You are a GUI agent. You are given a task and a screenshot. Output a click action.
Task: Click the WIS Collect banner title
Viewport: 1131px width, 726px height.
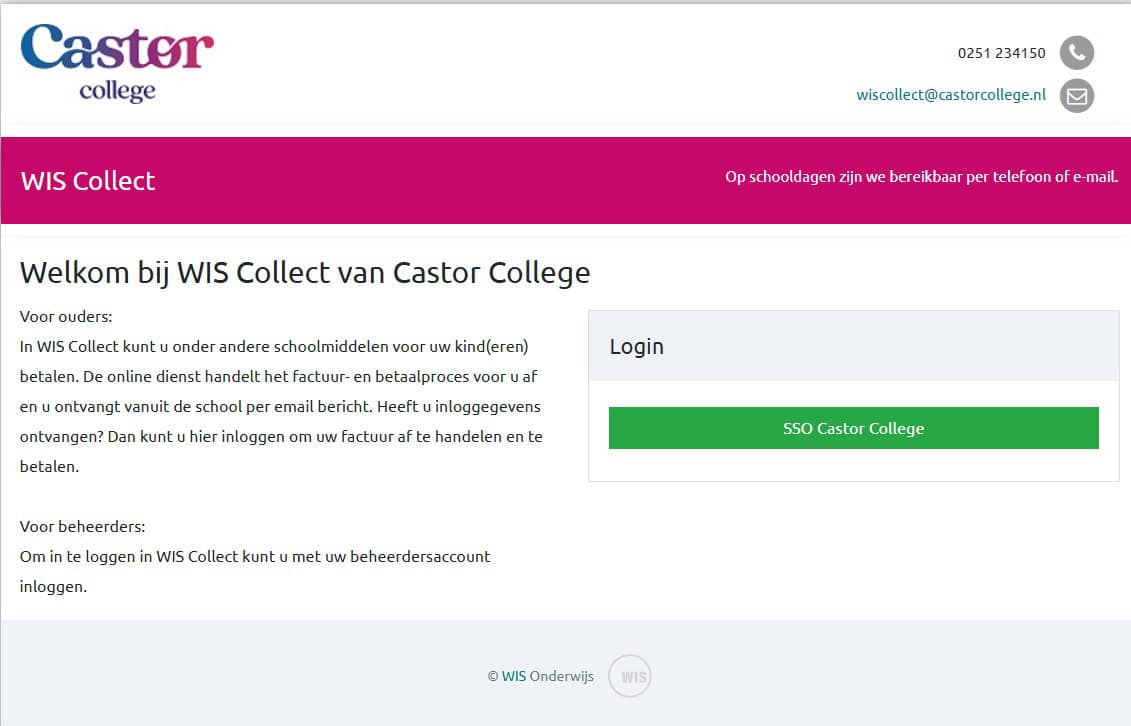[x=88, y=181]
